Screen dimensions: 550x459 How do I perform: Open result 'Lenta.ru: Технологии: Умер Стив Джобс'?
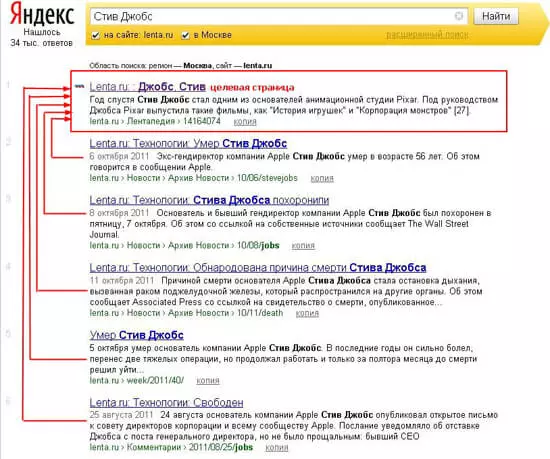click(188, 143)
